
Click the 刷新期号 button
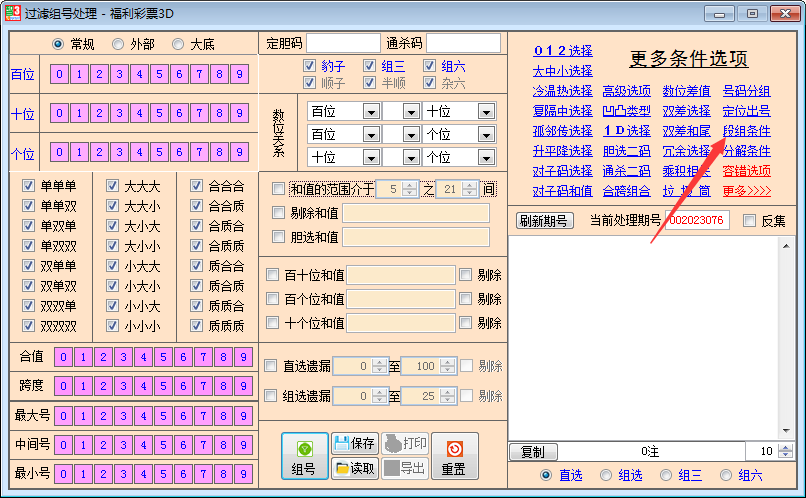coord(544,221)
